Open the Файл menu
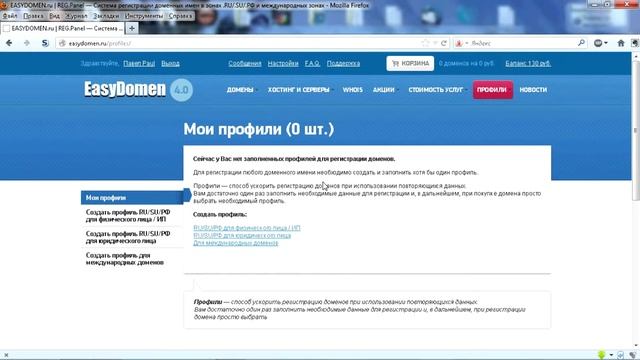Screen dimensions: 640x360 (10, 16)
